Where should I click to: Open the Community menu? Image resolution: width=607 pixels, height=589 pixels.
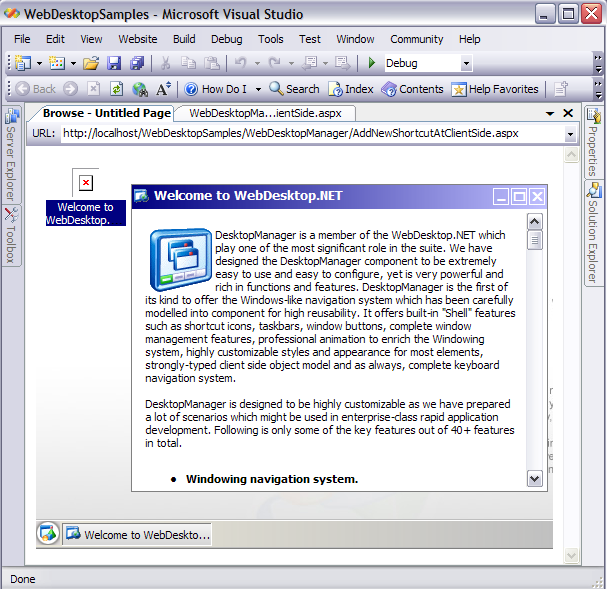(x=416, y=39)
